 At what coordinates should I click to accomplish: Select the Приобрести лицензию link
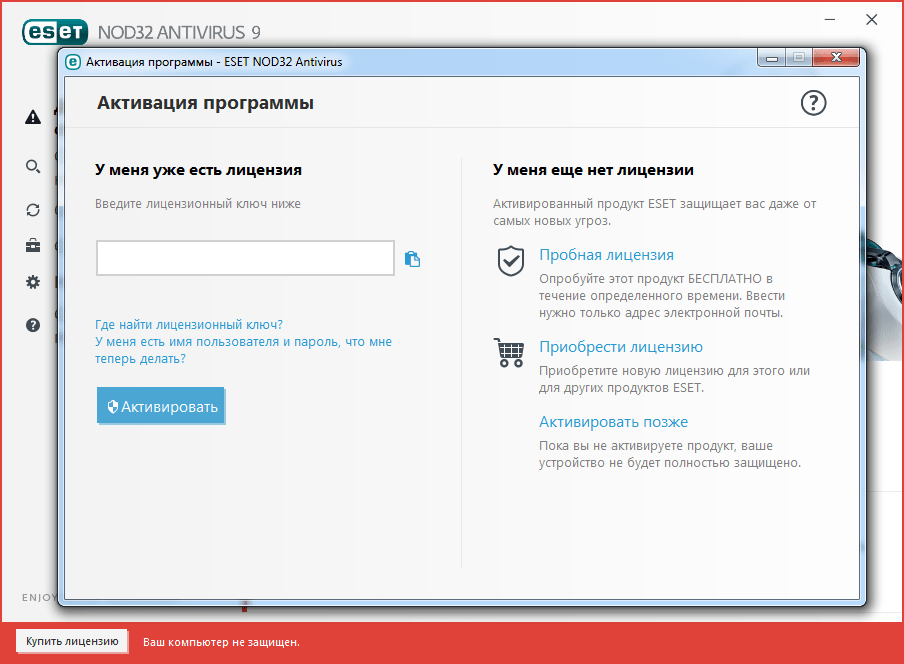[x=620, y=347]
